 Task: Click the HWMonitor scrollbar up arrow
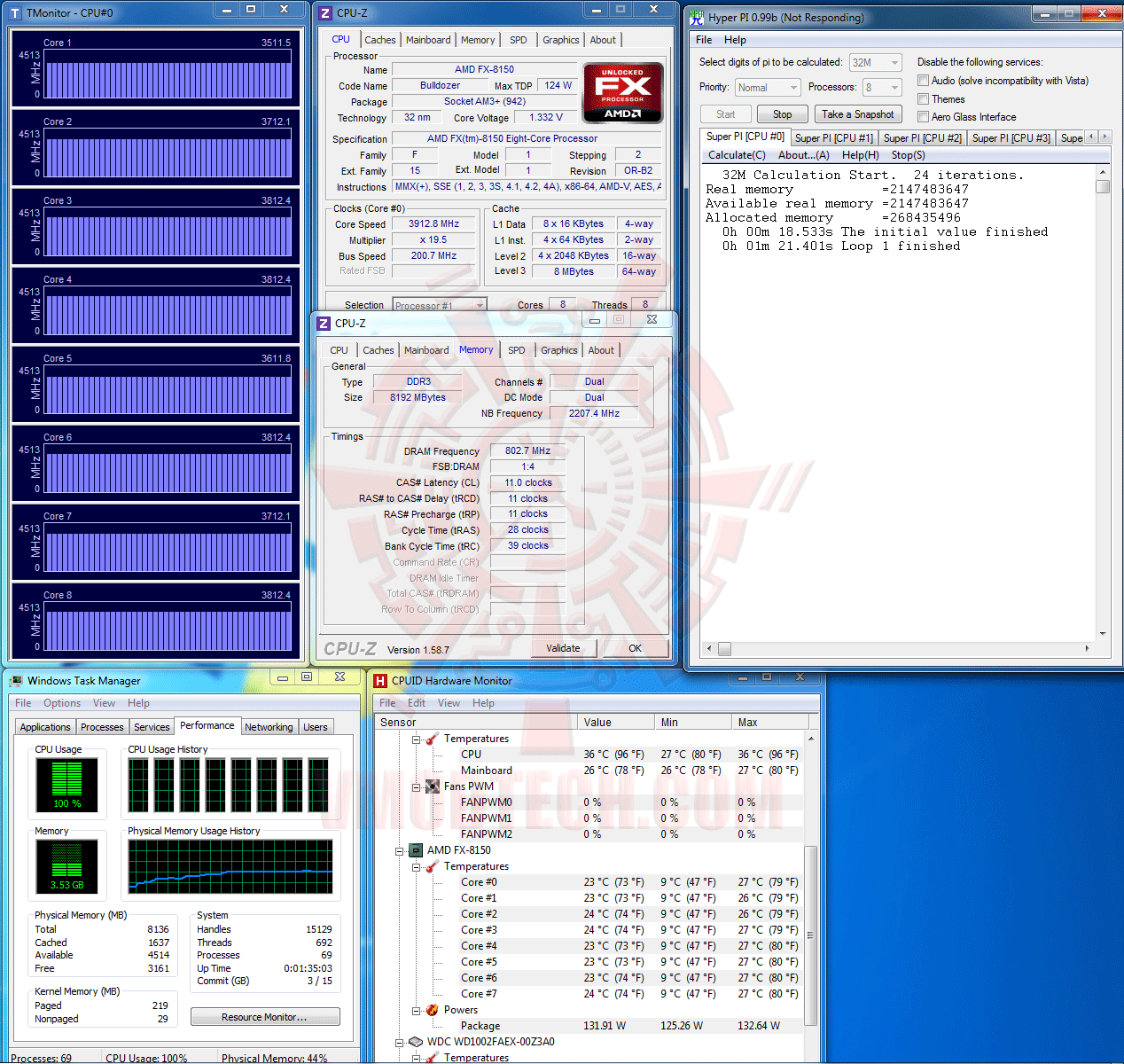pyautogui.click(x=810, y=738)
